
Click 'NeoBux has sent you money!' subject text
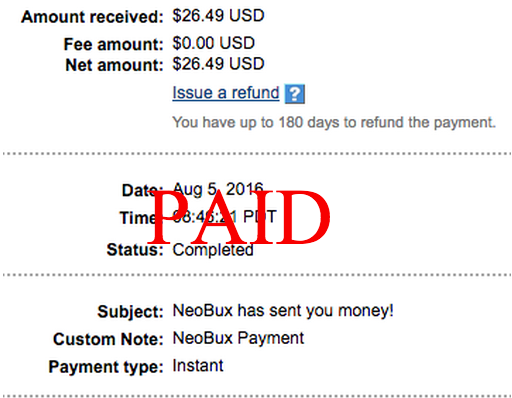pyautogui.click(x=283, y=311)
